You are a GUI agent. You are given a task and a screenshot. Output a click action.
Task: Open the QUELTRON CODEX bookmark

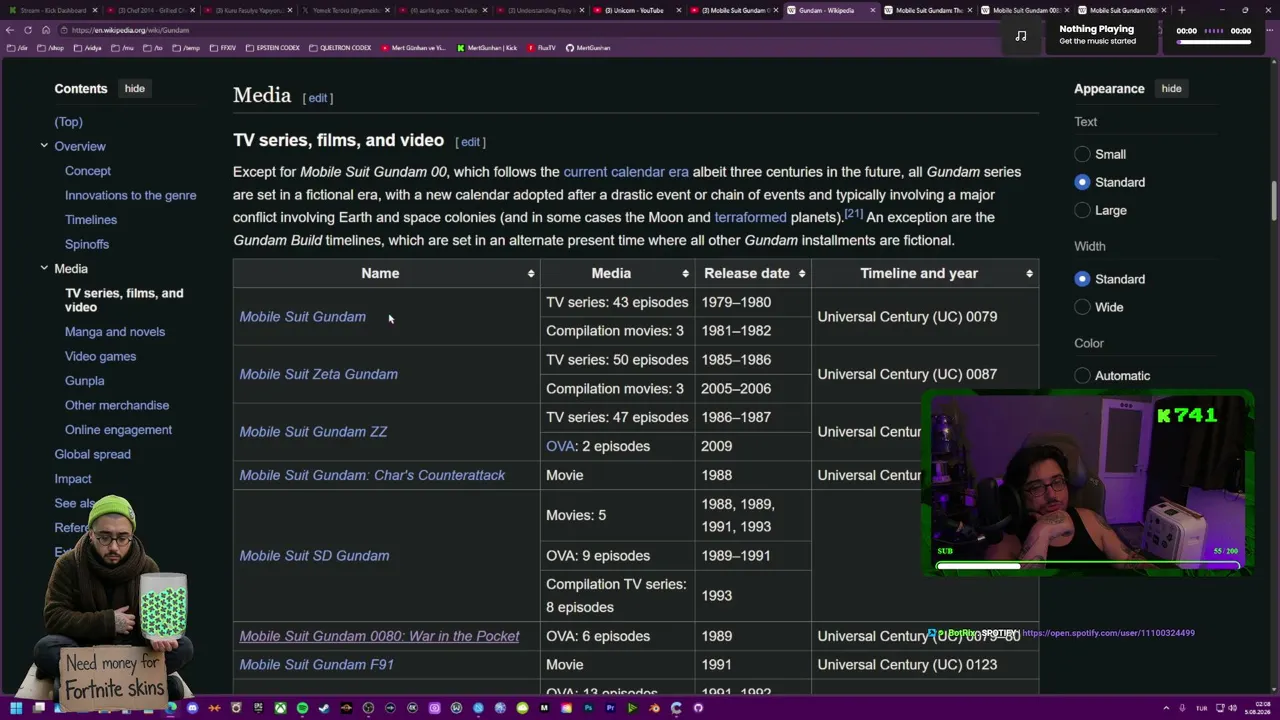pos(340,48)
